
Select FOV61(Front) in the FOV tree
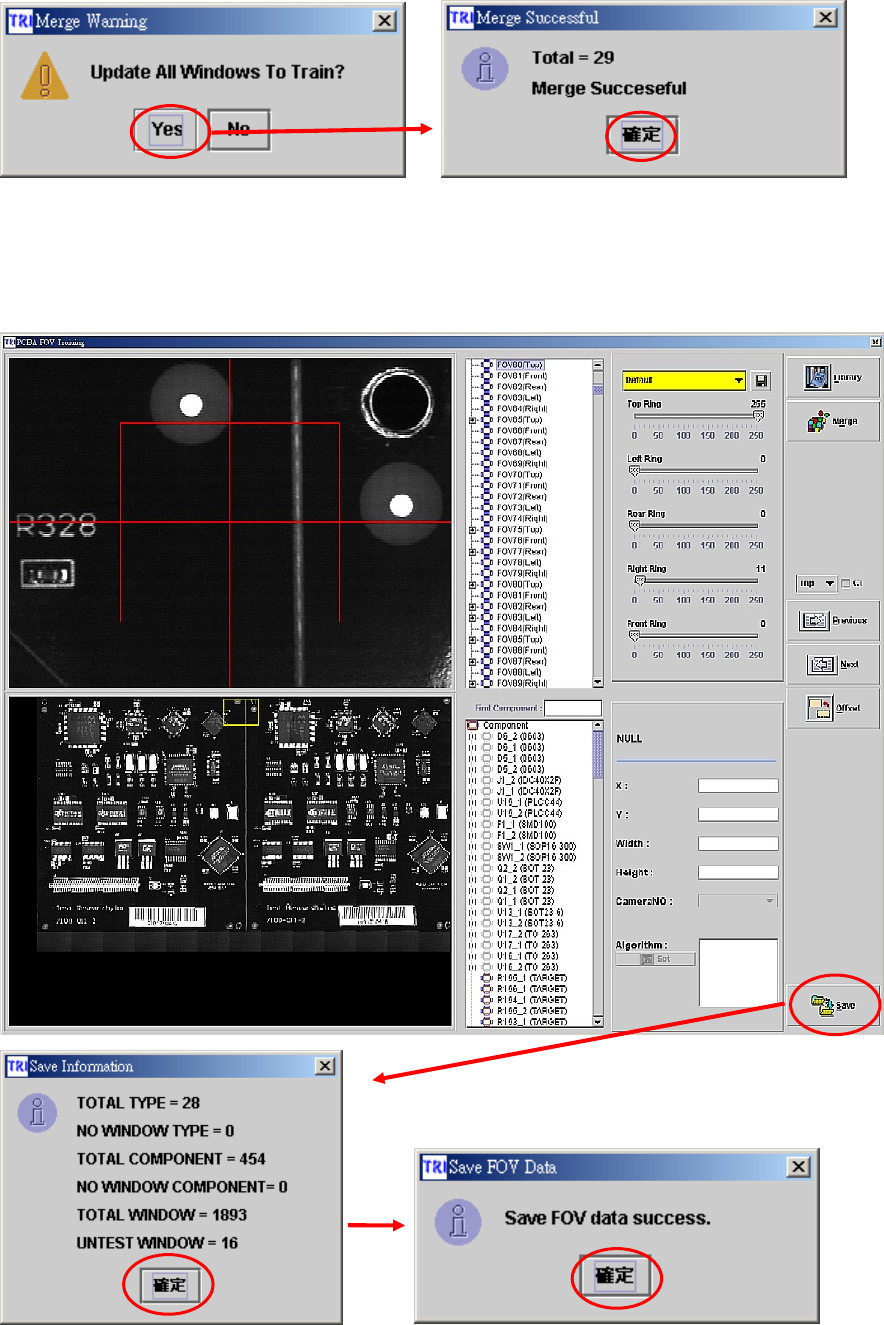pyautogui.click(x=522, y=377)
